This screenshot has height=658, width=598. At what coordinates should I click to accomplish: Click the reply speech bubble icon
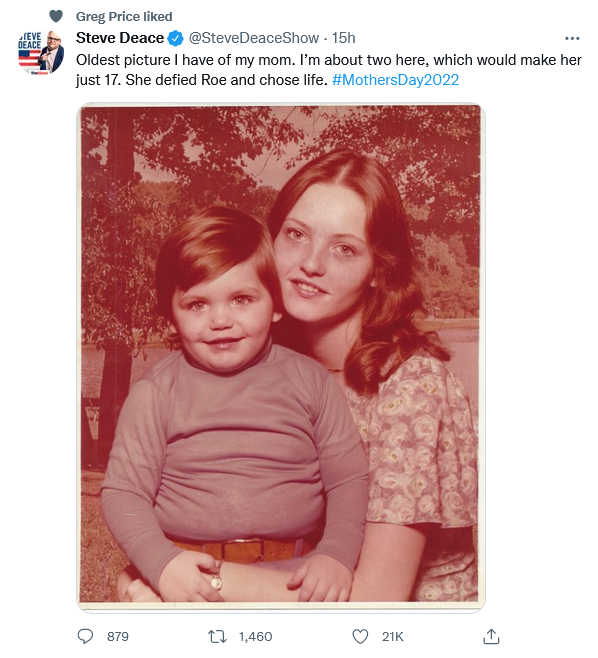(x=85, y=636)
